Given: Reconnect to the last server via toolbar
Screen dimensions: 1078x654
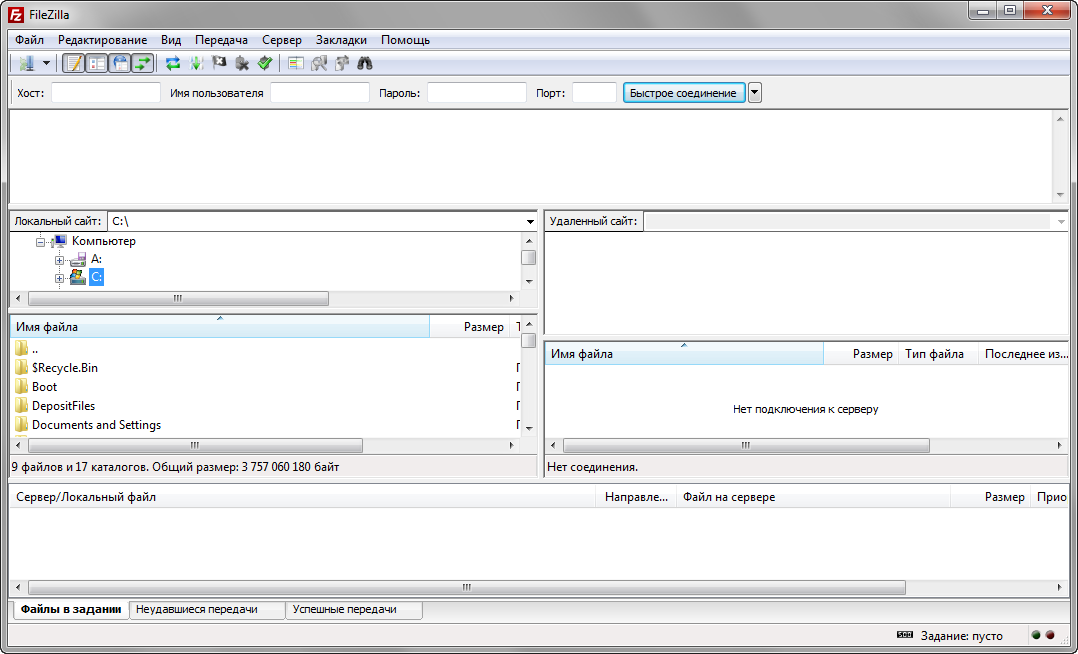Looking at the screenshot, I should click(x=265, y=63).
